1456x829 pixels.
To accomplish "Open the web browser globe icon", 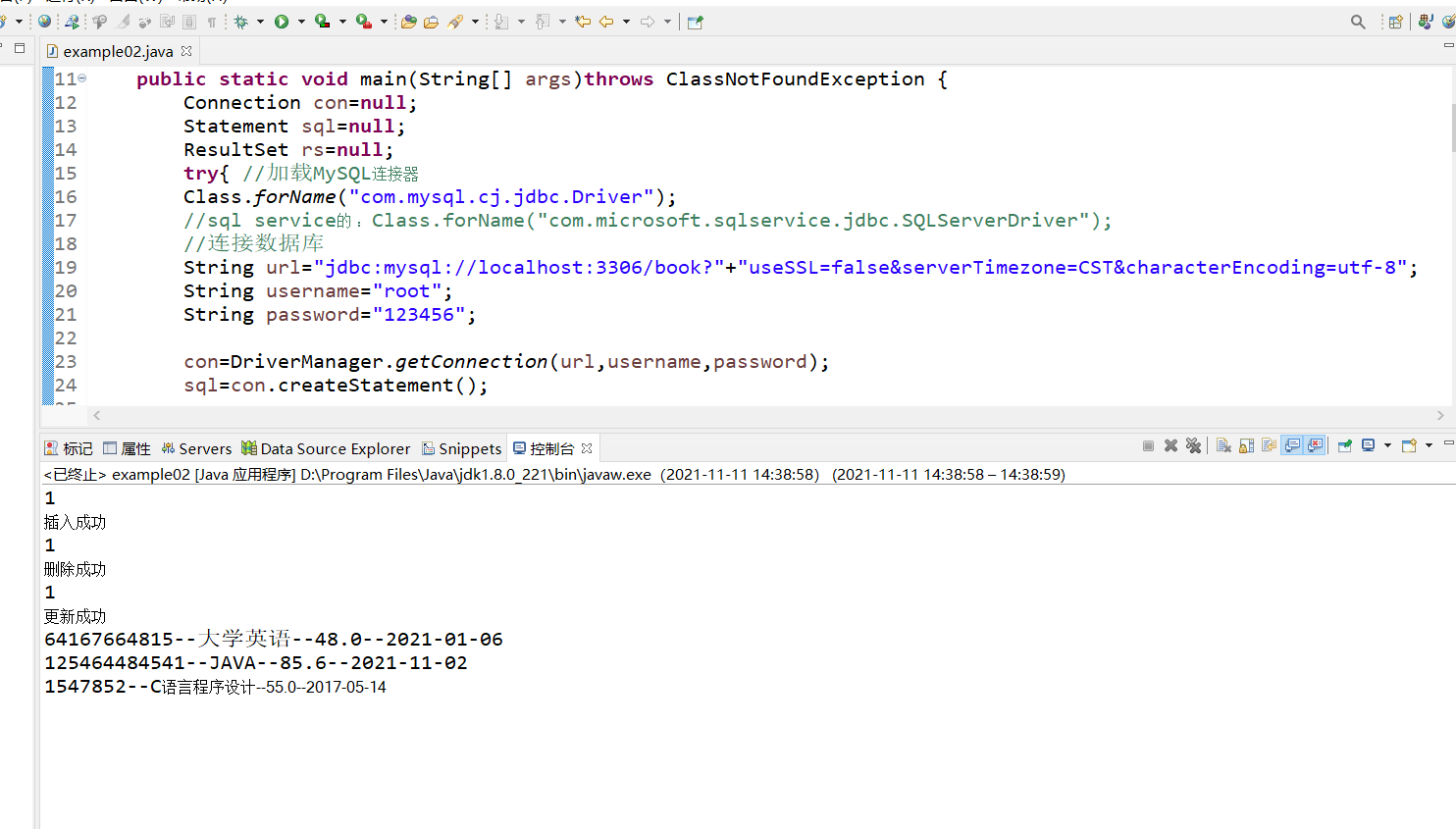I will (x=44, y=22).
